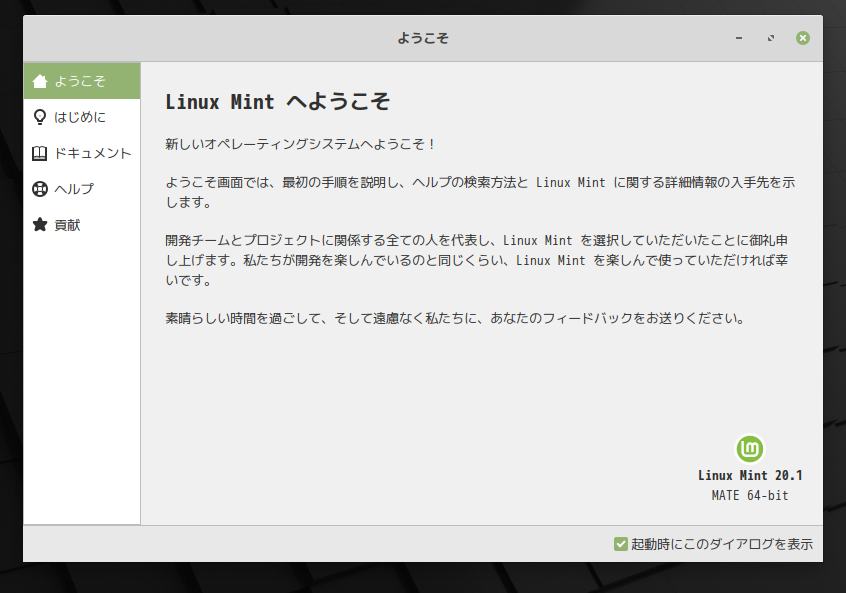Click the lifebuoy icon beside ヘルプ

point(40,189)
